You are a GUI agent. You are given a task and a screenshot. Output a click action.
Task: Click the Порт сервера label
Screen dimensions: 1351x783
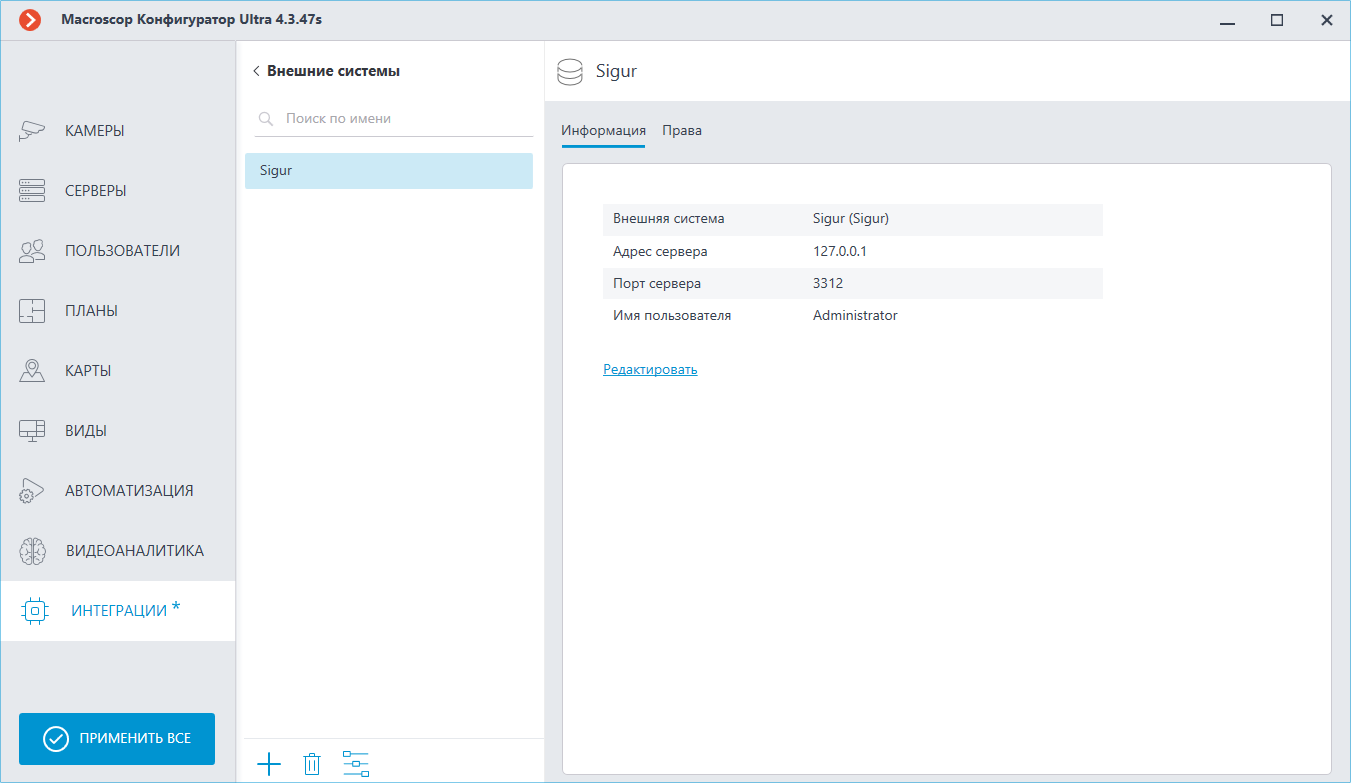click(x=657, y=283)
